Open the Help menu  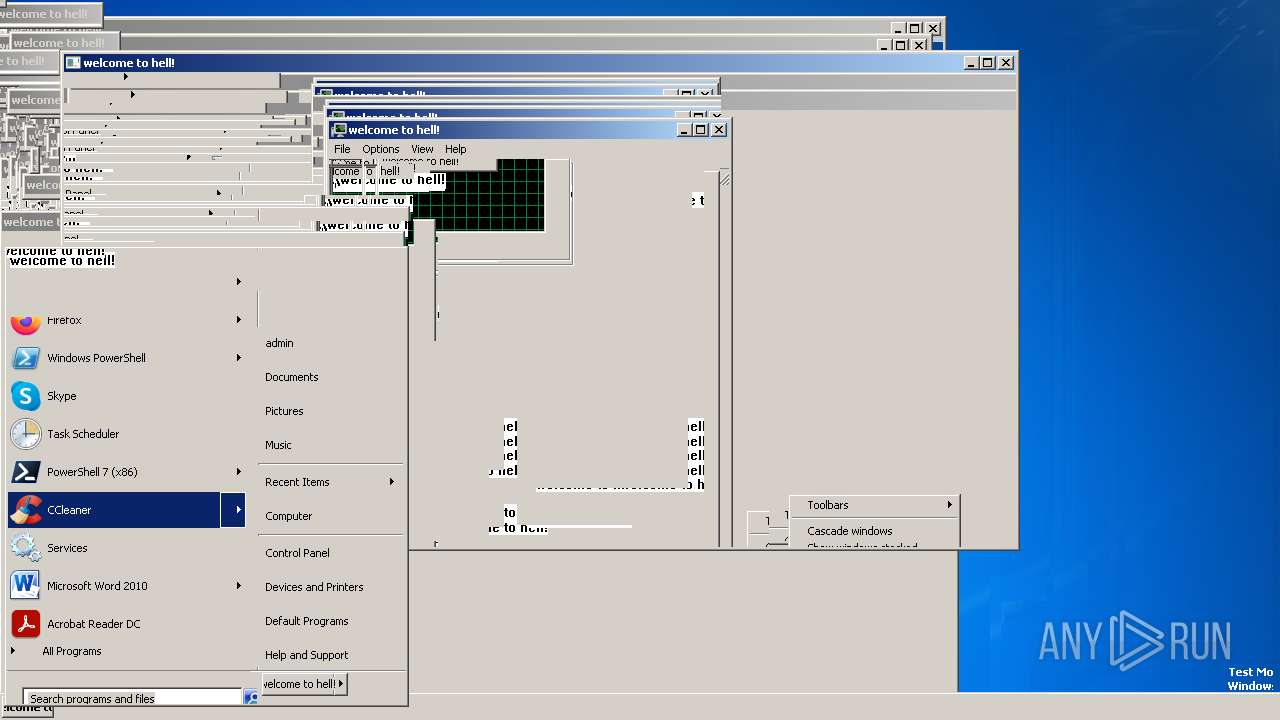[455, 149]
